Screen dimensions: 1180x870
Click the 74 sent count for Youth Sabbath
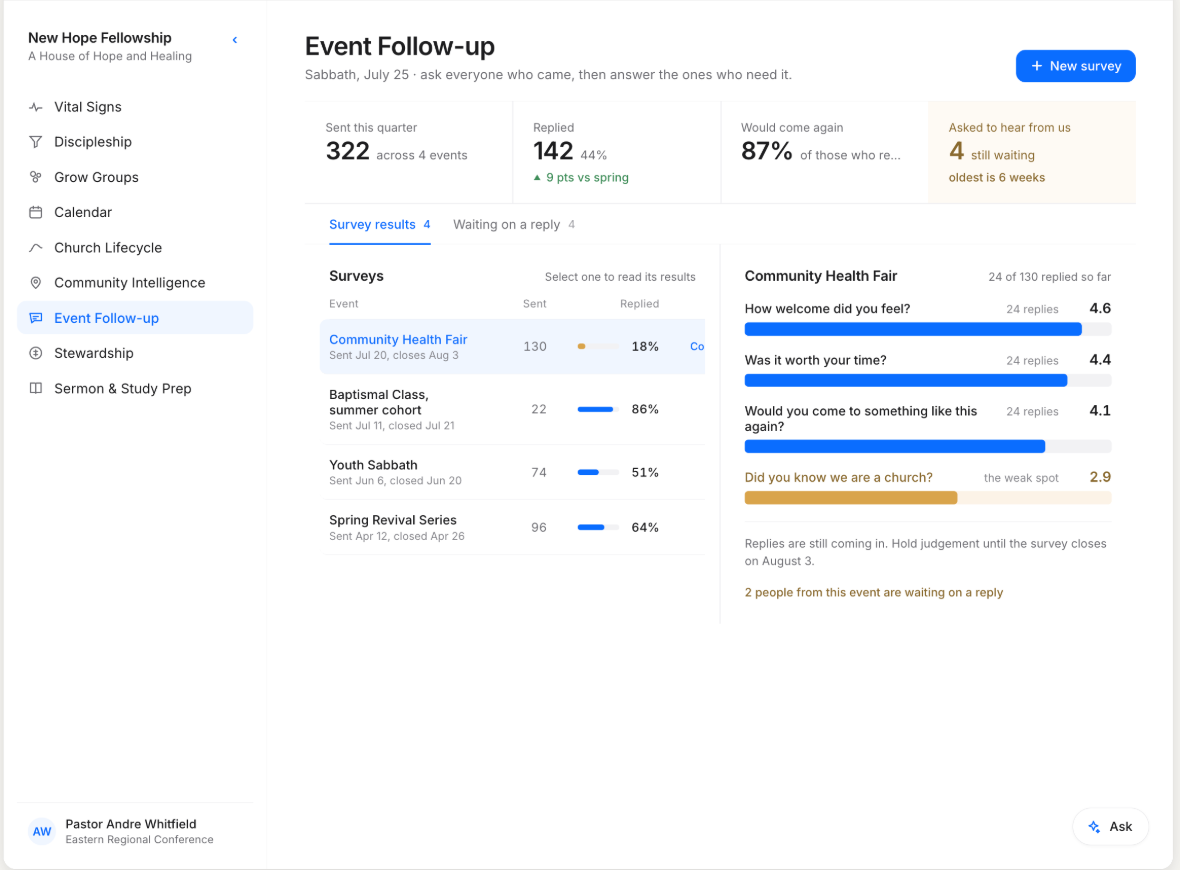coord(539,473)
